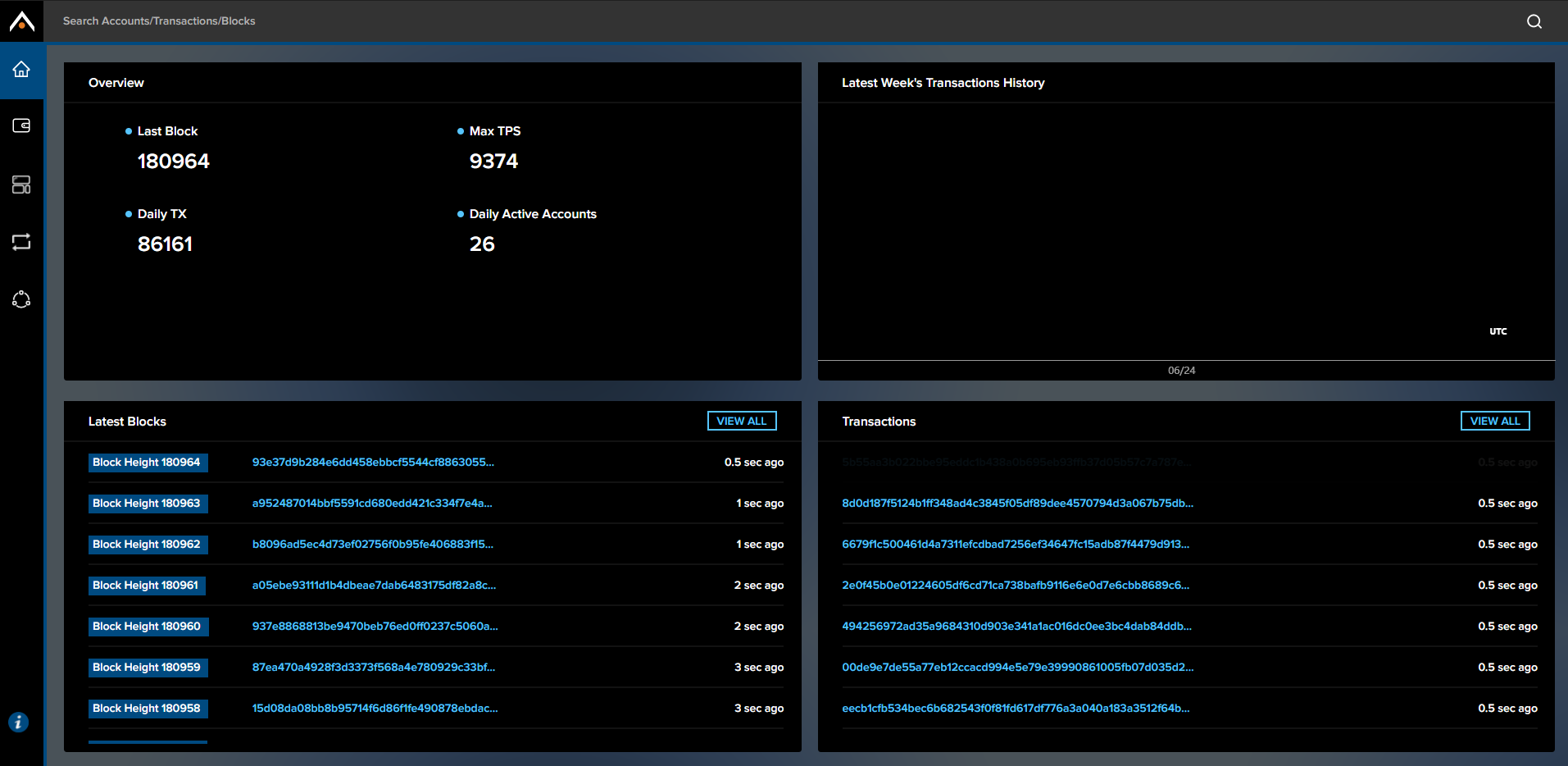Image resolution: width=1568 pixels, height=766 pixels.
Task: Open the Transactions section from sidebar
Action: coord(21,241)
